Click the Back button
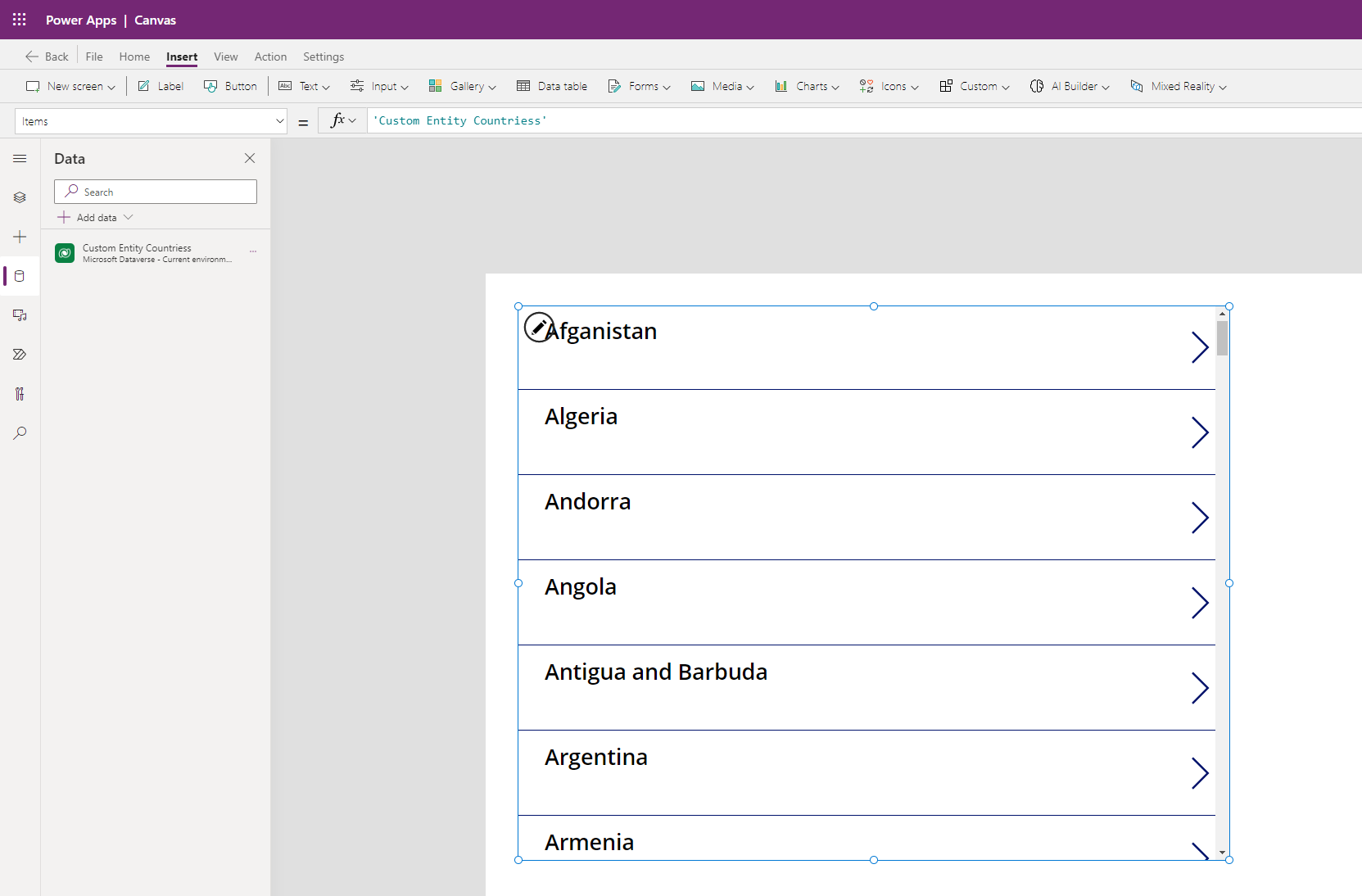The height and width of the screenshot is (896, 1362). click(x=47, y=57)
